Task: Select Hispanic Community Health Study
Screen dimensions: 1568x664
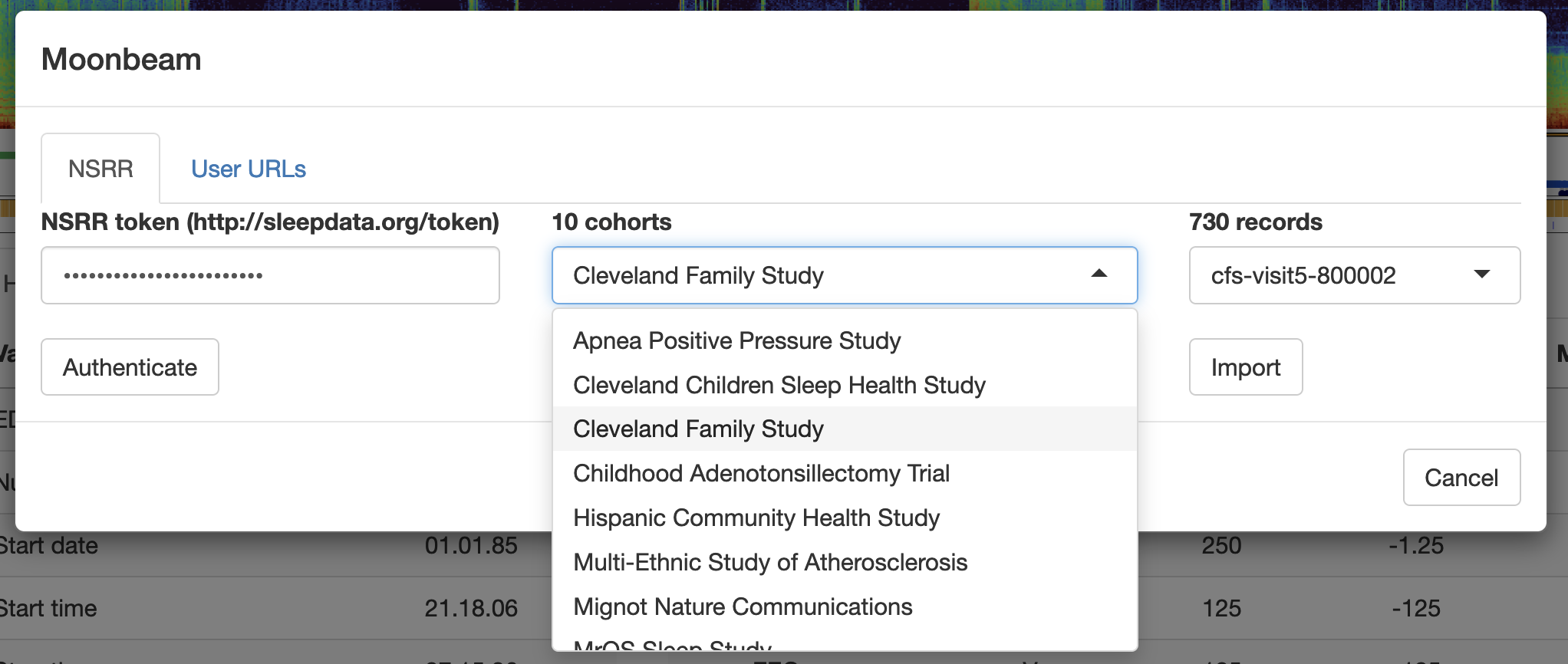Action: tap(756, 518)
